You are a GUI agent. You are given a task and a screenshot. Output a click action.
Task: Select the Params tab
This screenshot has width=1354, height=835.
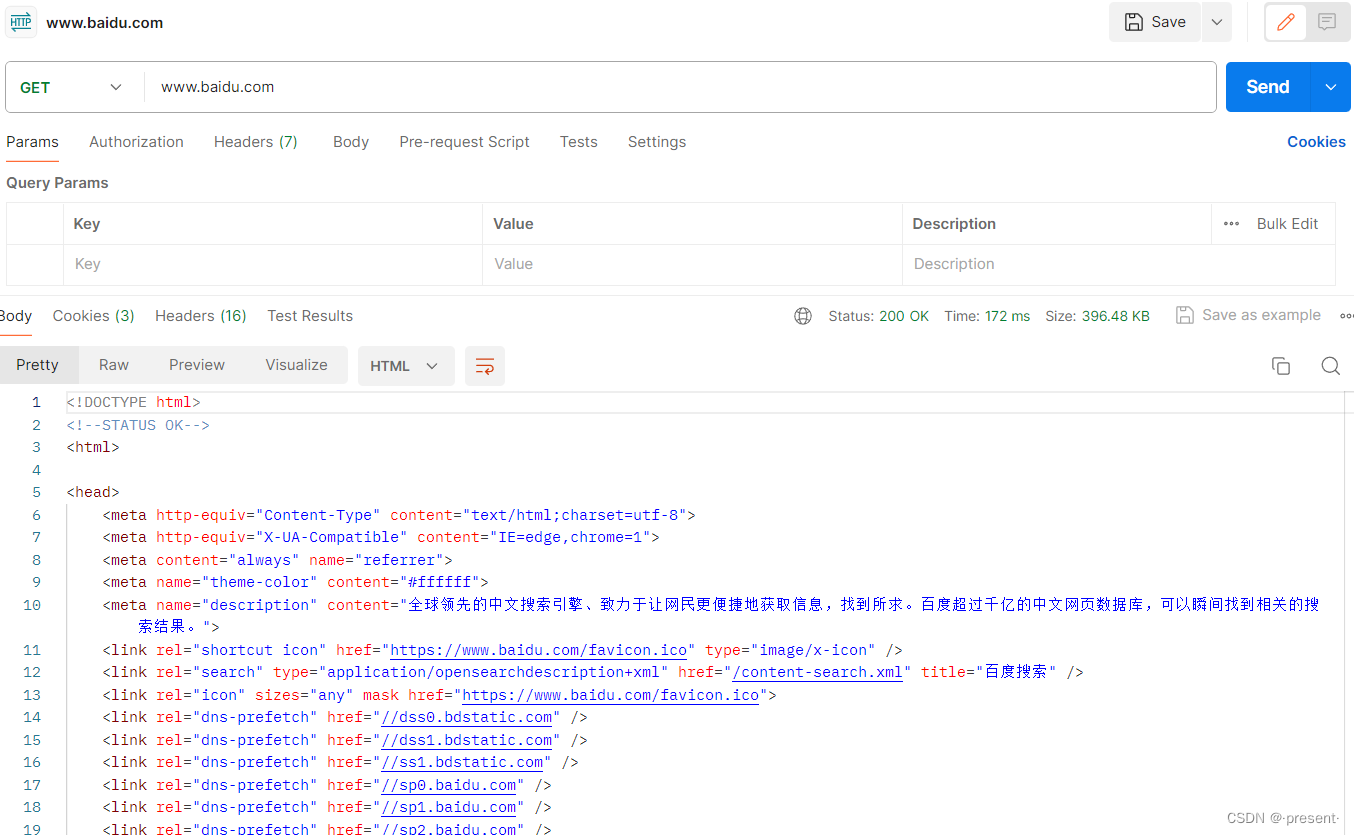click(x=32, y=142)
